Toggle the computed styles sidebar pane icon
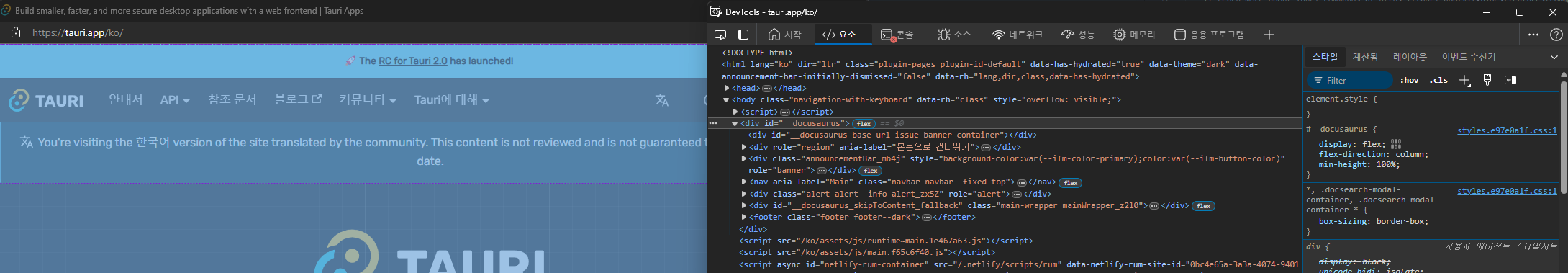Screen dimensions: 1568x273 1510,80
